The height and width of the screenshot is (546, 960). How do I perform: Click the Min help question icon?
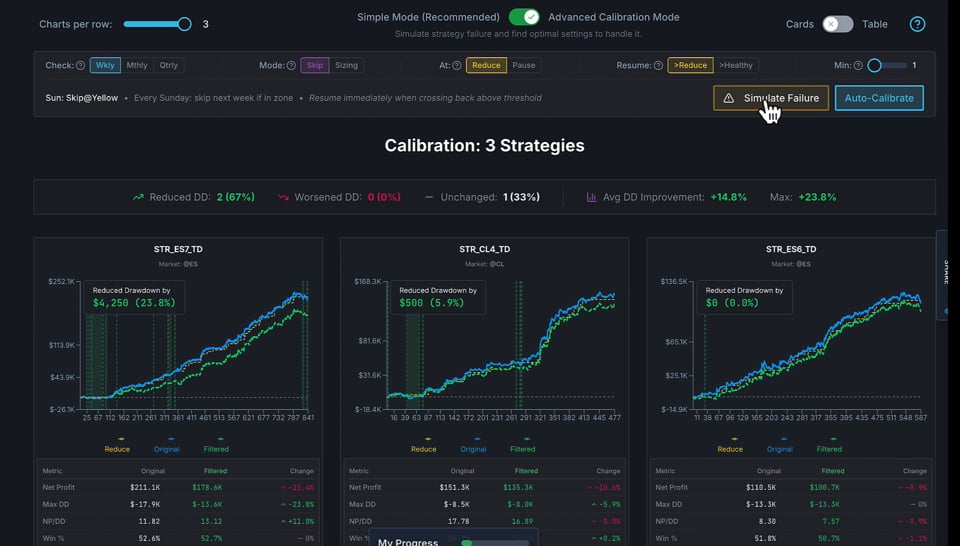pyautogui.click(x=858, y=65)
